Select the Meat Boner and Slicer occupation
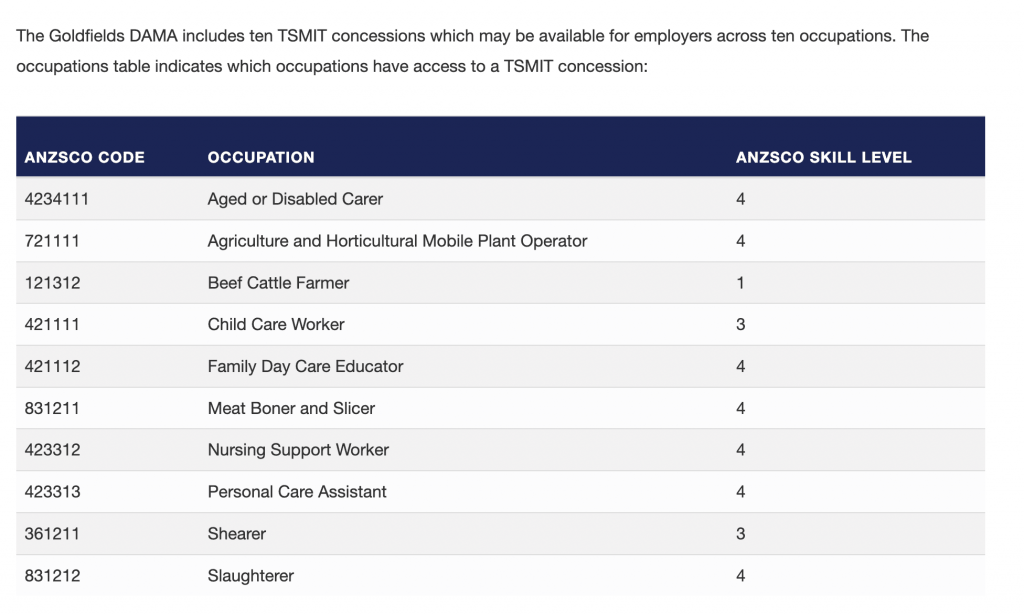Viewport: 1024px width, 615px height. coord(291,408)
